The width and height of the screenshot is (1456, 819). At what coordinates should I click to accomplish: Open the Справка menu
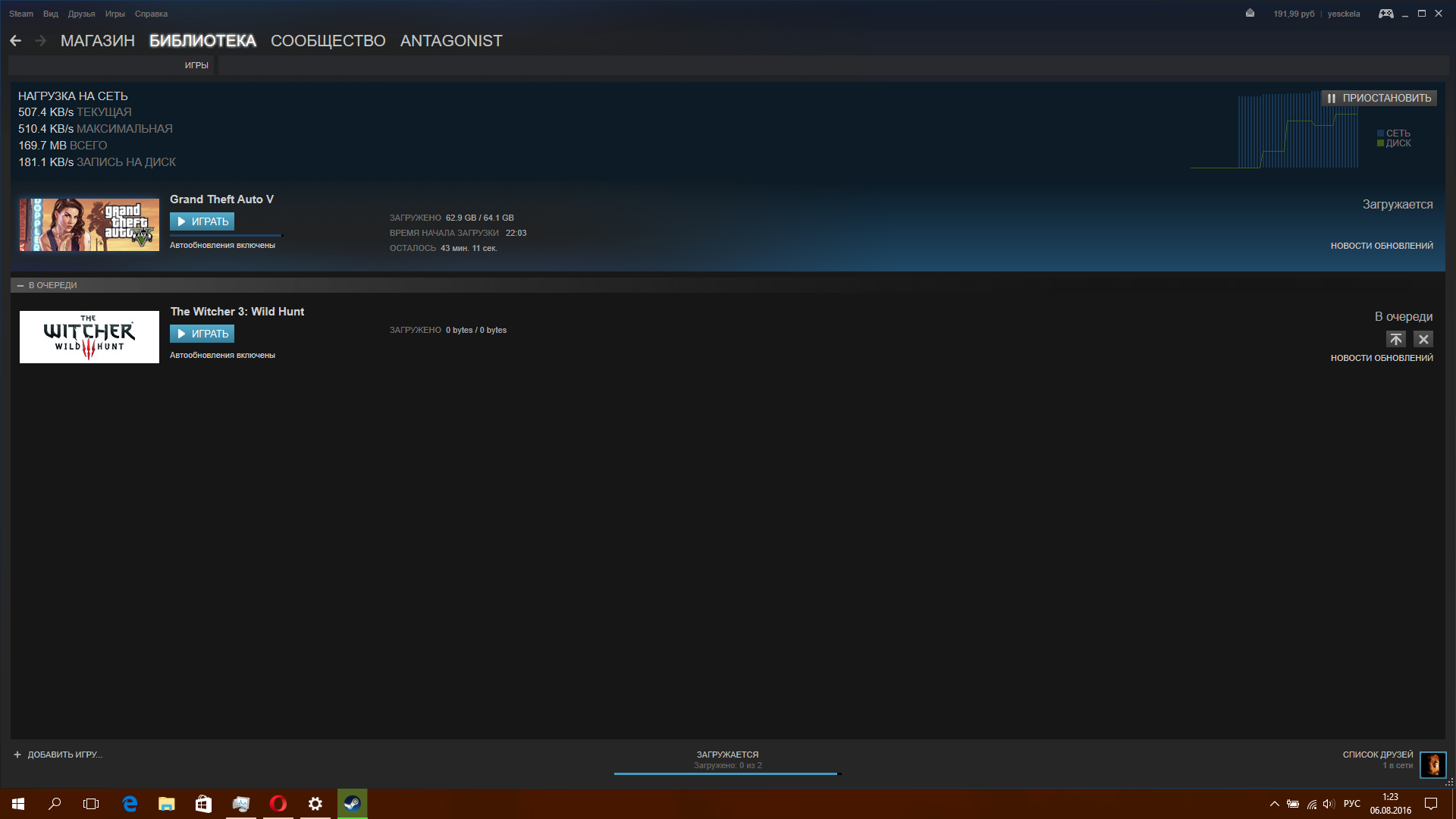[x=151, y=14]
